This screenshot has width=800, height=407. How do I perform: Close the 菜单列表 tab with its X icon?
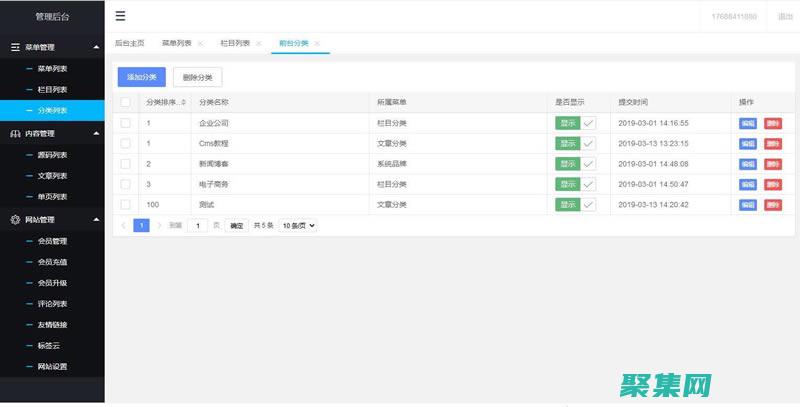pyautogui.click(x=200, y=44)
